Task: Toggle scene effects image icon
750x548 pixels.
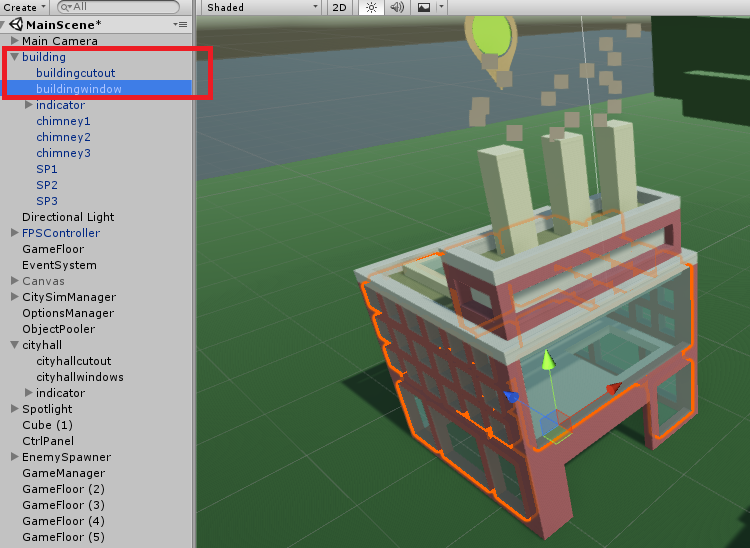Action: pyautogui.click(x=424, y=7)
